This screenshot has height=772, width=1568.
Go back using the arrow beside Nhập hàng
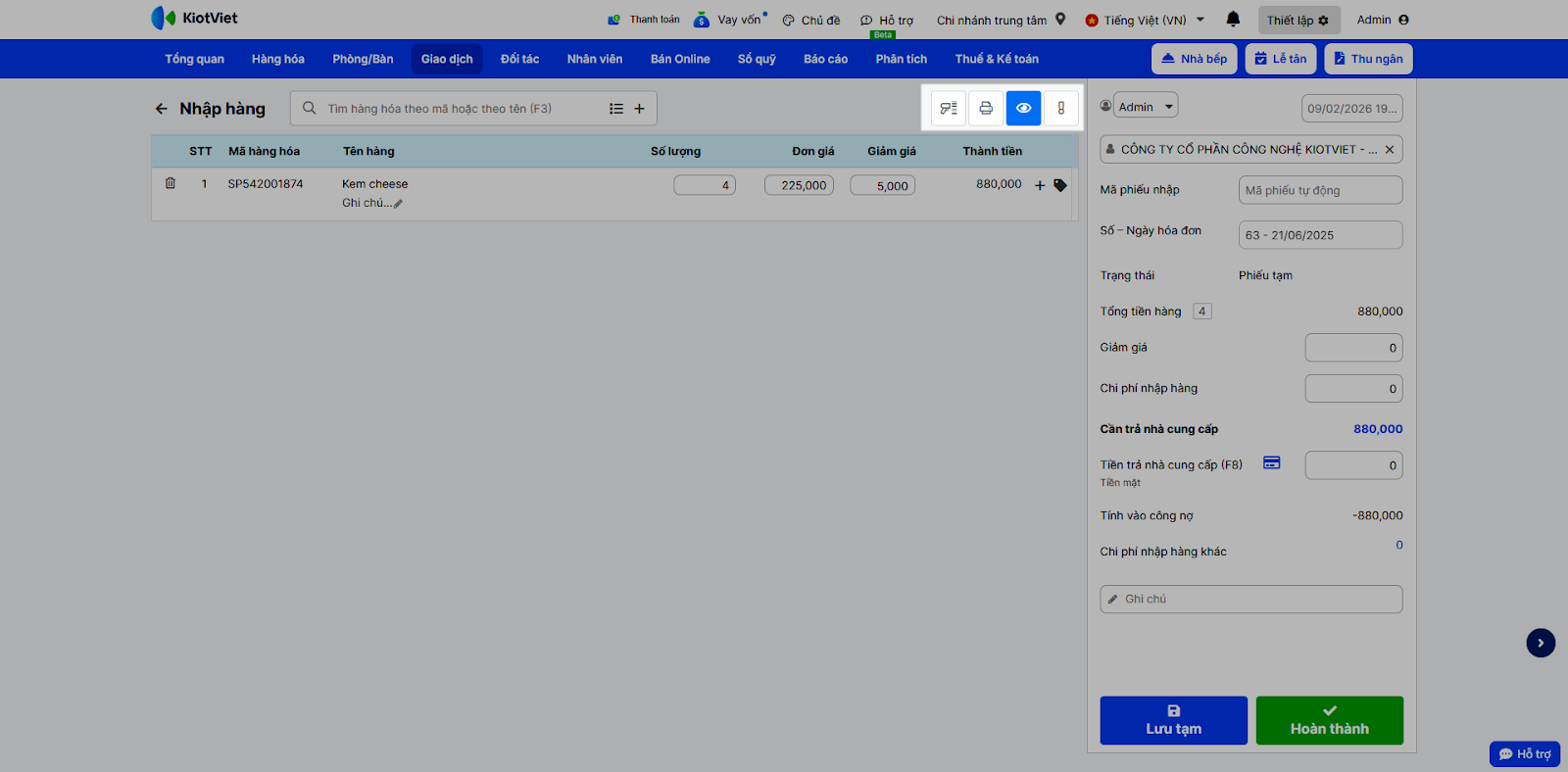pos(162,109)
